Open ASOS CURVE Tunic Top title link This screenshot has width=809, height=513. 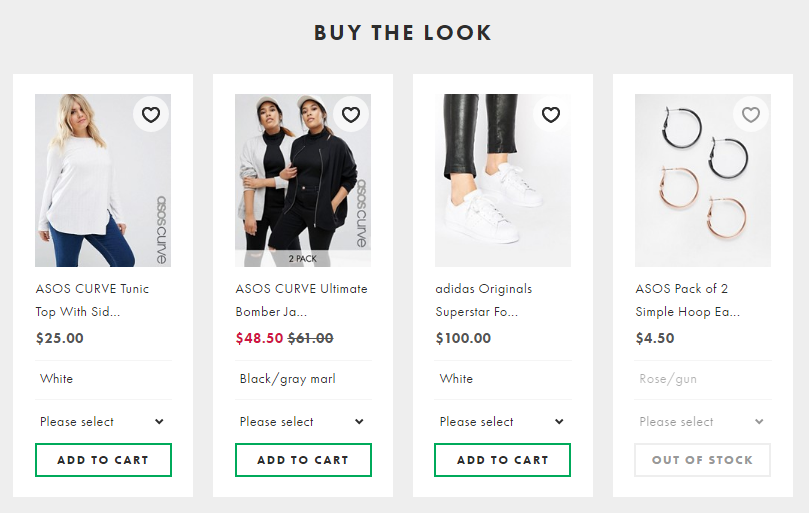(92, 300)
